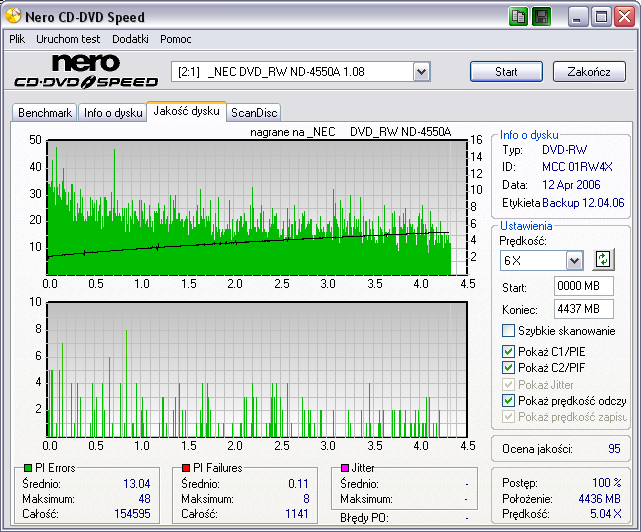Click the red PI Failures legend square
The height and width of the screenshot is (532, 641).
[x=186, y=468]
